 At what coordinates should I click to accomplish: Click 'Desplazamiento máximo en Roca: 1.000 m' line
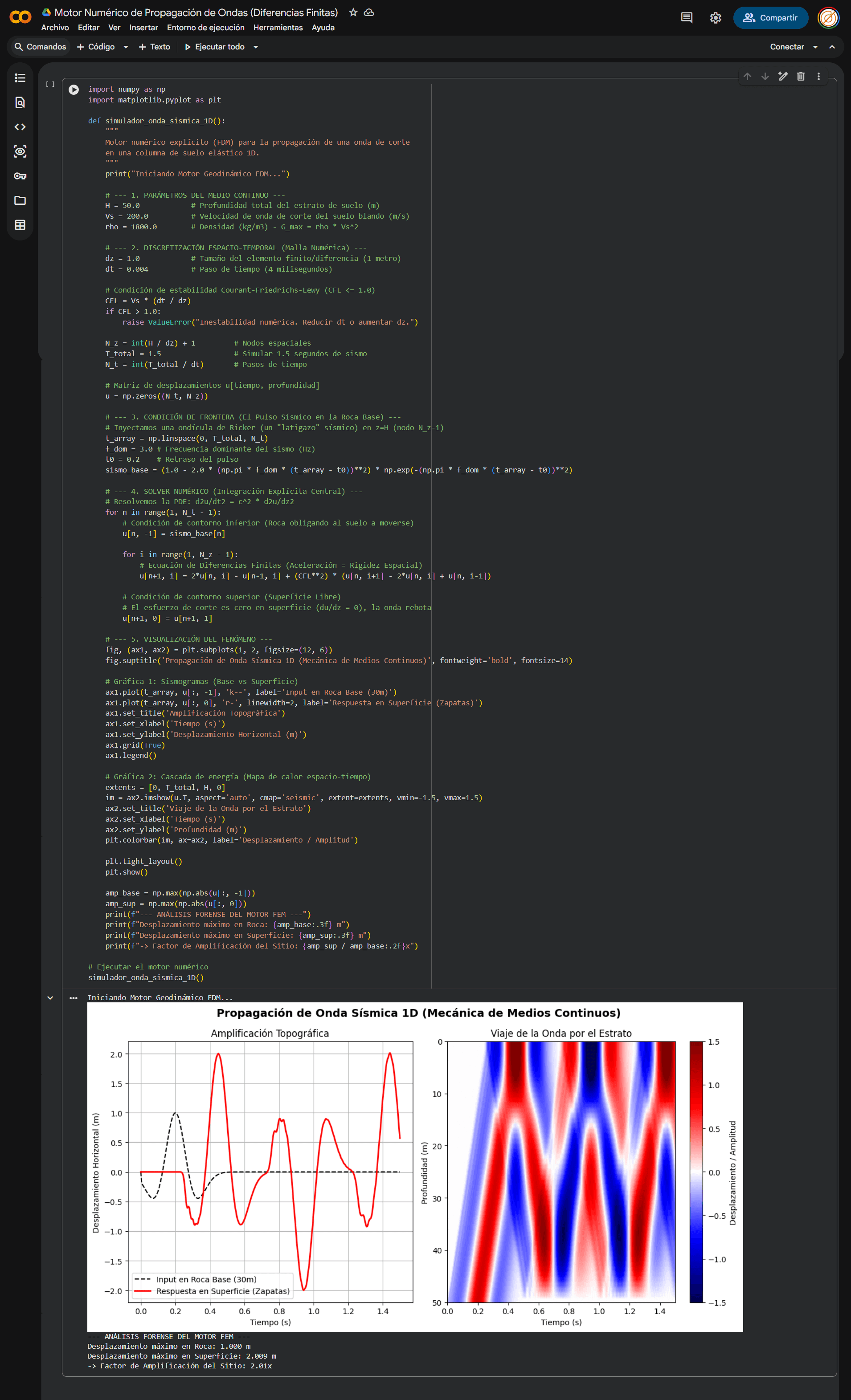pos(169,1346)
